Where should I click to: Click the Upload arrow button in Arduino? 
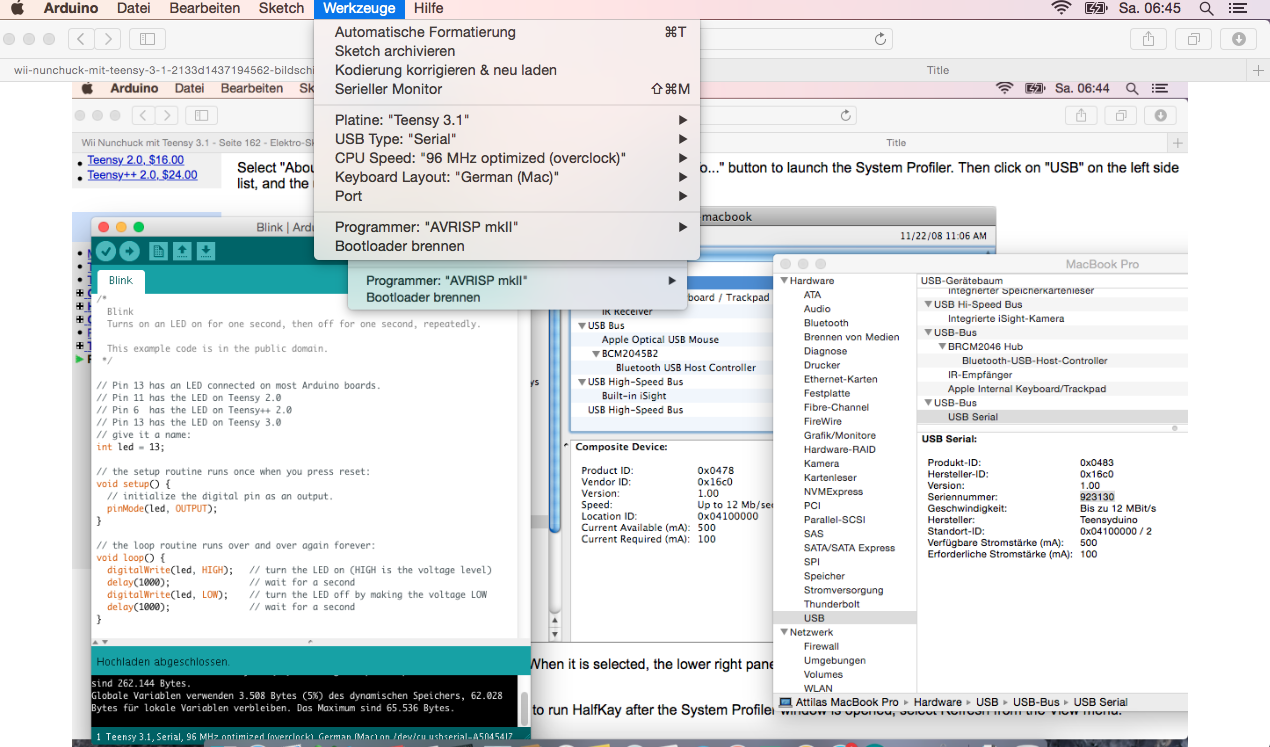[130, 251]
